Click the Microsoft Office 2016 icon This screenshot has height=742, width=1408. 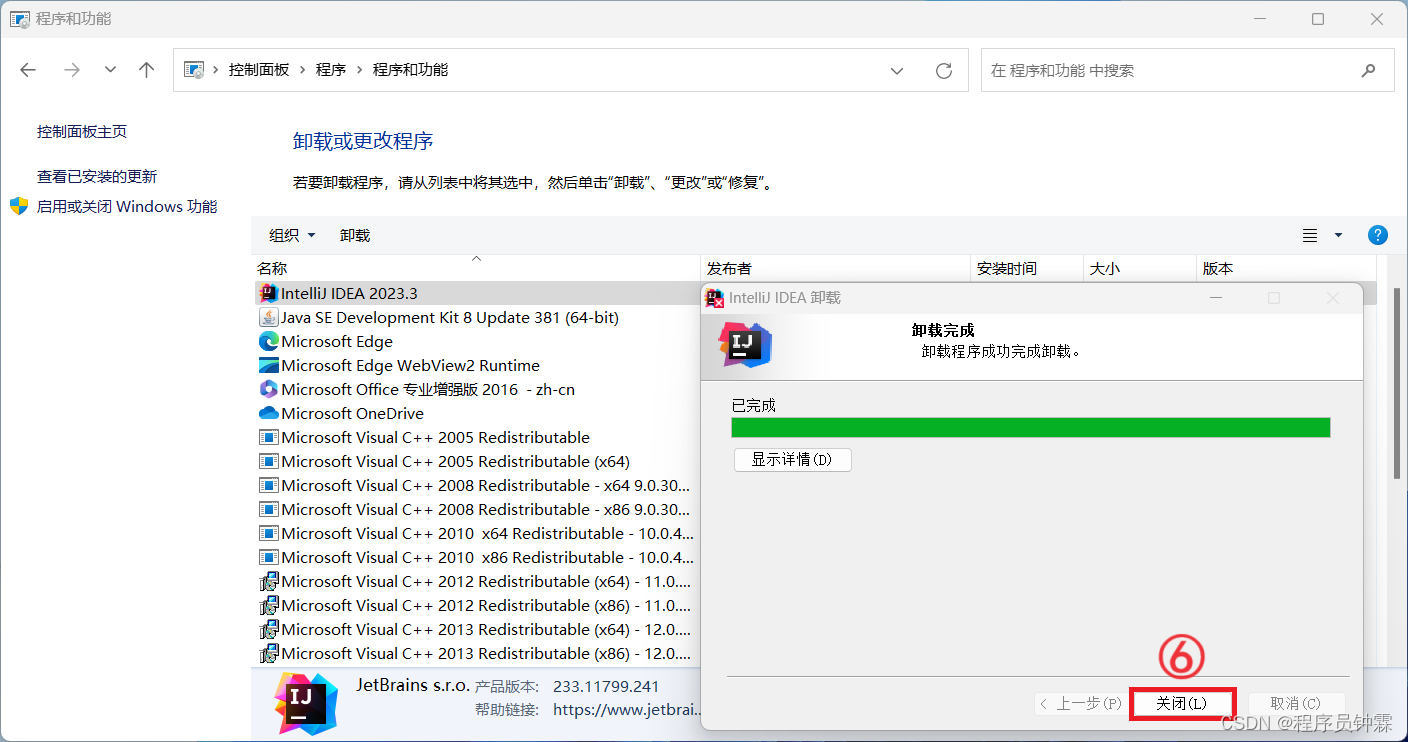pos(268,389)
